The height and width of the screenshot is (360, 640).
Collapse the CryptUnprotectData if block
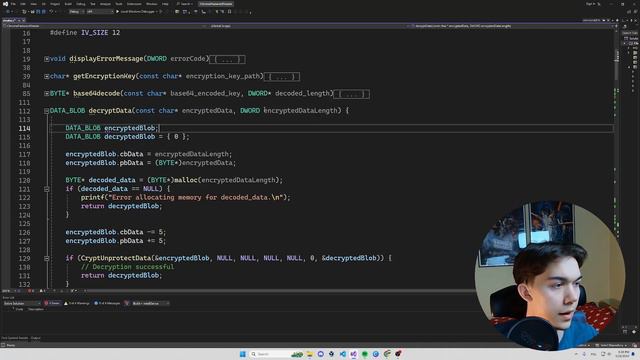click(47, 258)
